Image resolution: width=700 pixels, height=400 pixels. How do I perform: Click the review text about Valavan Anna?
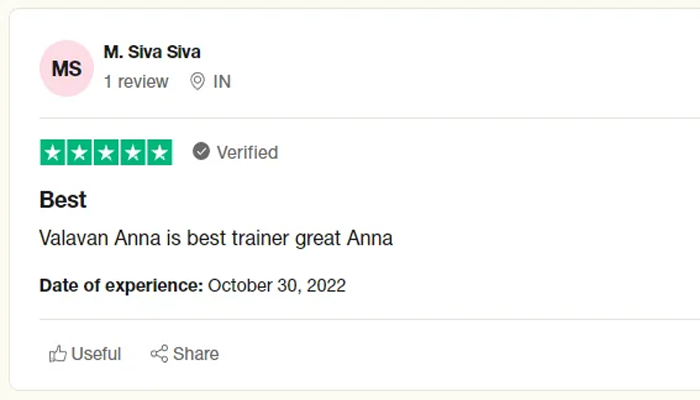pyautogui.click(x=216, y=239)
